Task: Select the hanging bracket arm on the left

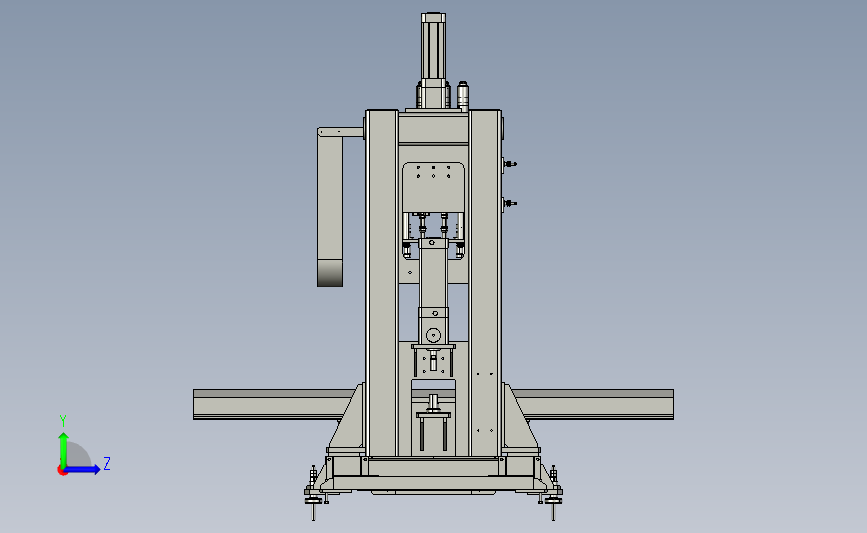Action: tap(330, 207)
